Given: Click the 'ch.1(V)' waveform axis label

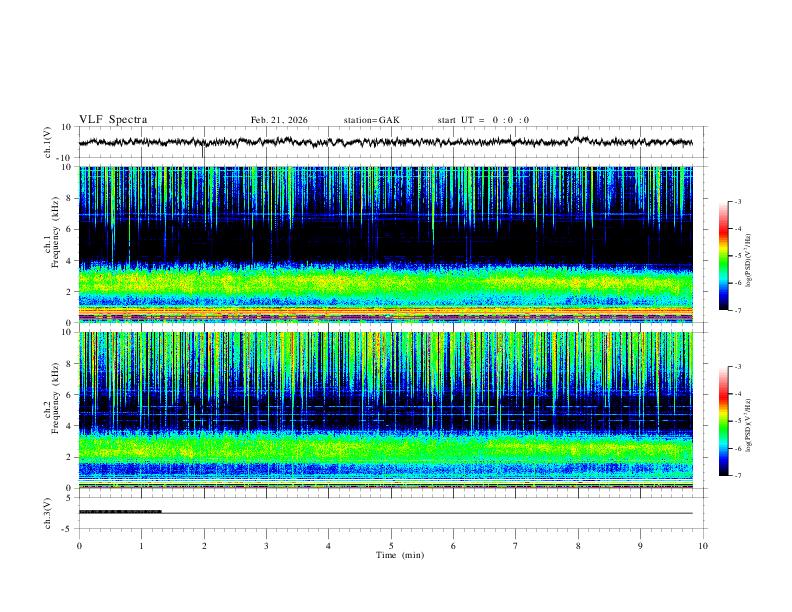Looking at the screenshot, I should point(48,142).
